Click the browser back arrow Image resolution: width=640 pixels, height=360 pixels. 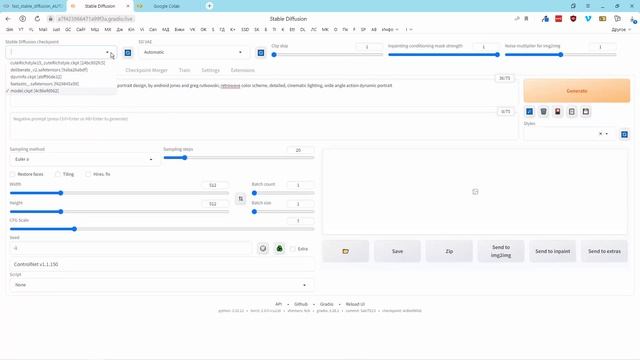[x=8, y=19]
